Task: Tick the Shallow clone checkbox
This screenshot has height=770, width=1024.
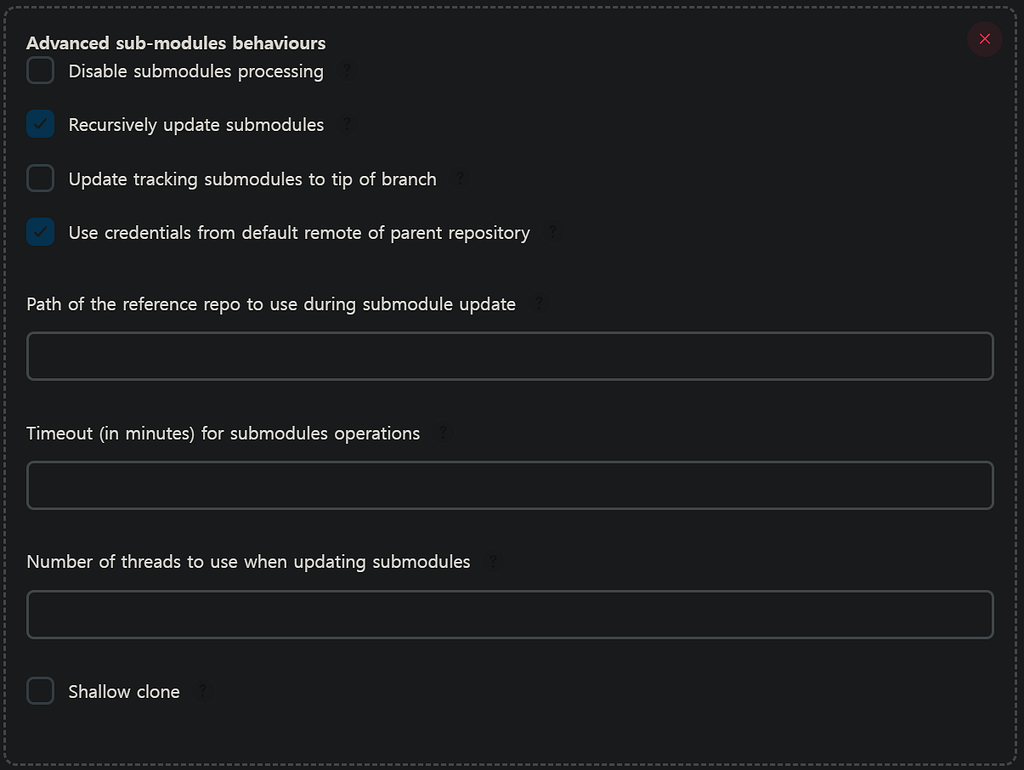Action: coord(40,691)
